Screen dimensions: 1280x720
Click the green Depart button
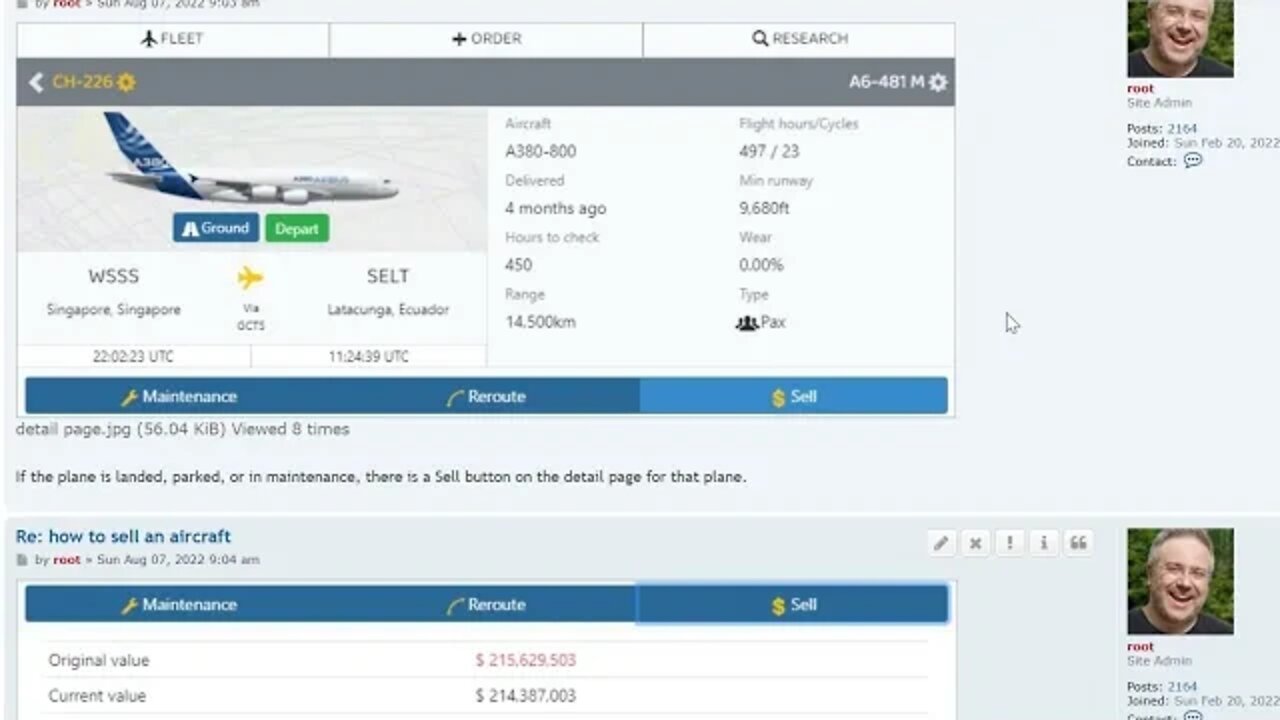coord(296,228)
